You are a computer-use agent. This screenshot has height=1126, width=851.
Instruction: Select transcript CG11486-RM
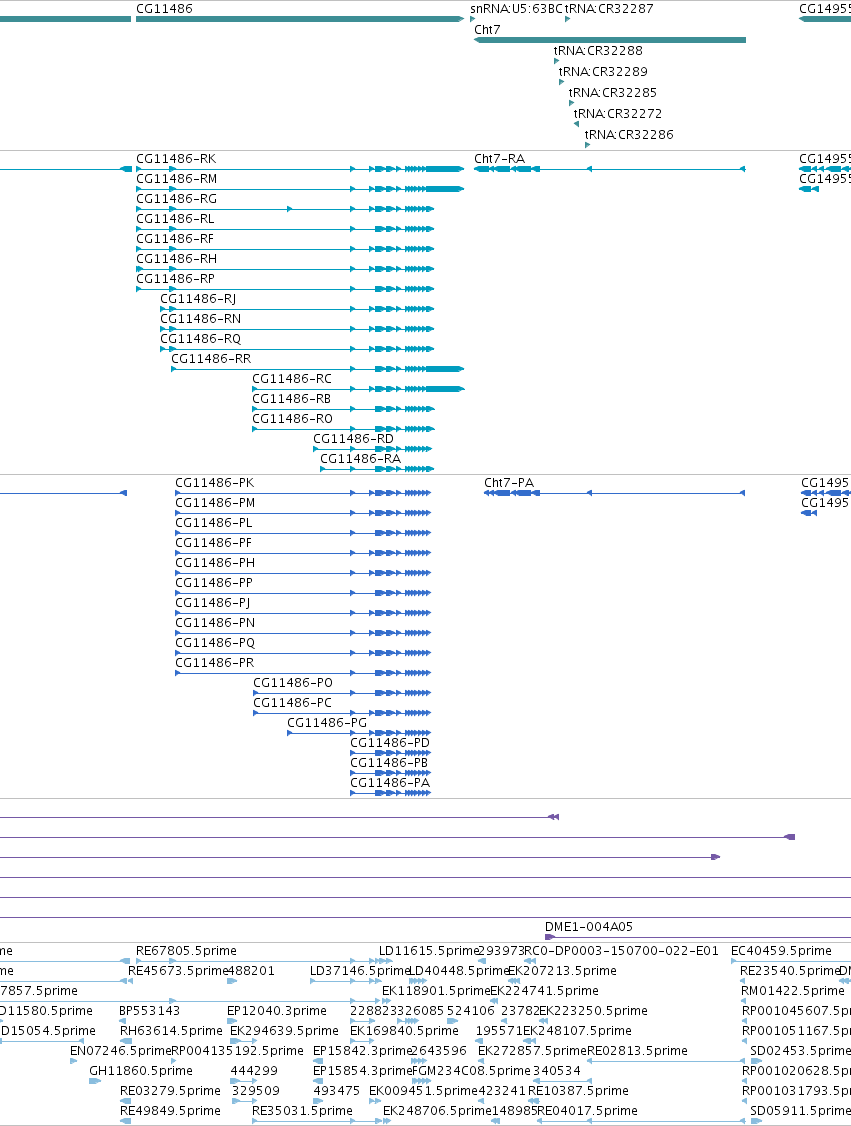click(177, 179)
